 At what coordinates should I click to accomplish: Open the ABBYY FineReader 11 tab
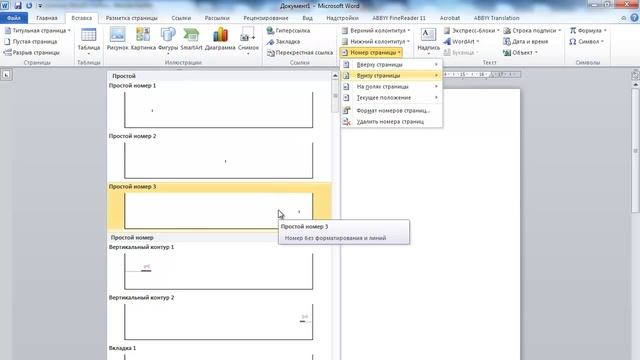point(399,18)
